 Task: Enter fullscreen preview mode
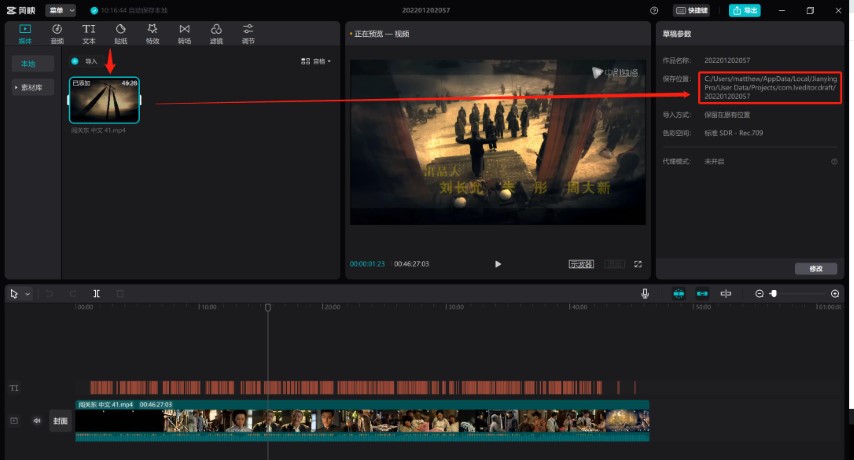[x=638, y=264]
